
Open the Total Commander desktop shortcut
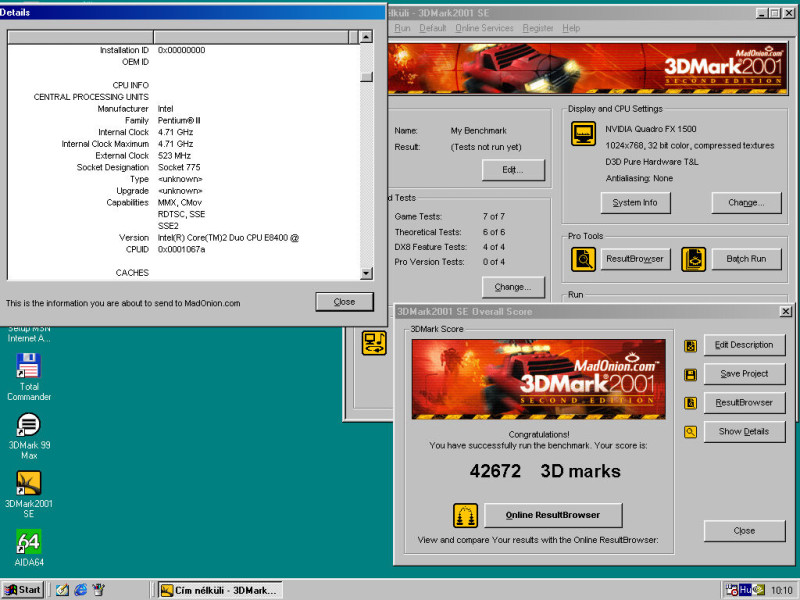coord(29,377)
